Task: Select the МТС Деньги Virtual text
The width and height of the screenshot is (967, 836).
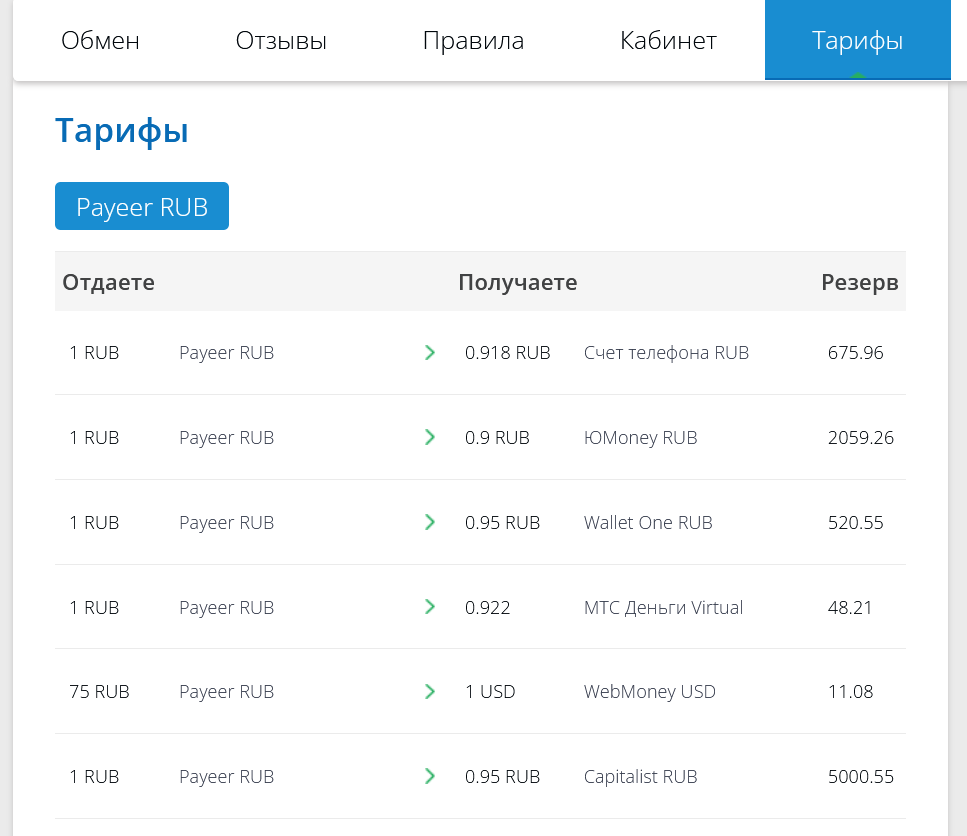Action: point(663,607)
